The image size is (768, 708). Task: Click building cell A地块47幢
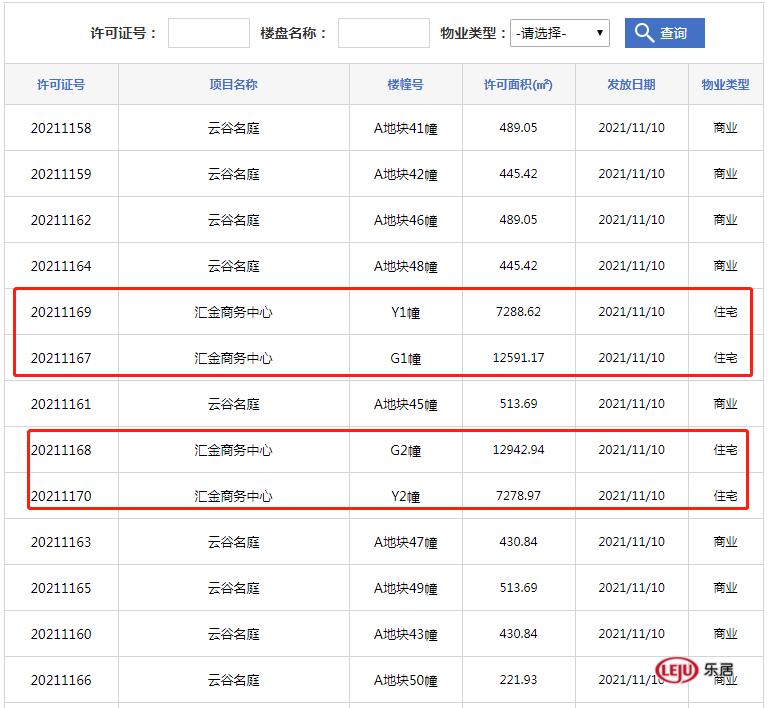(x=406, y=543)
